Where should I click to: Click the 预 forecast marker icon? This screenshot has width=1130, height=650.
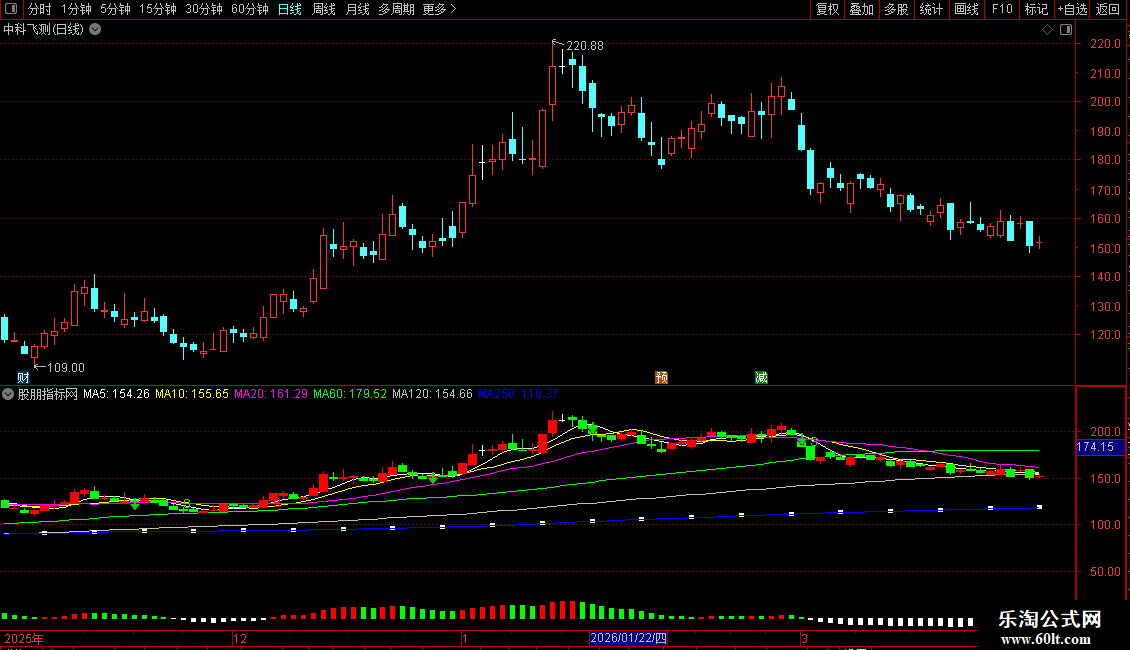pos(662,378)
